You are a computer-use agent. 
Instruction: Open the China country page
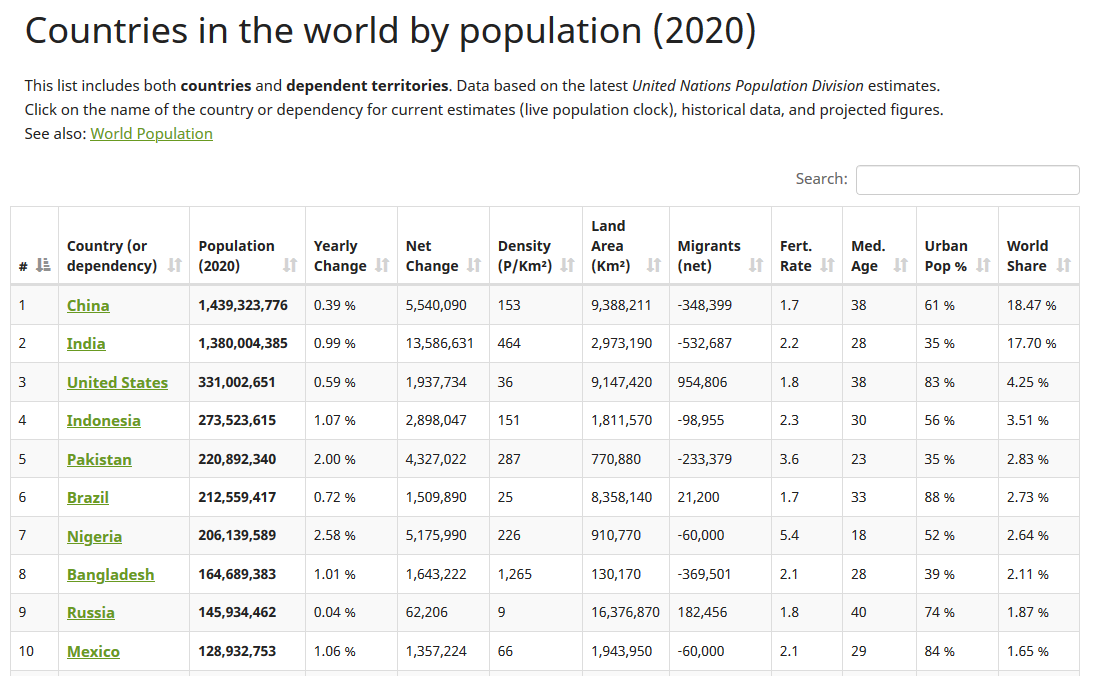(x=87, y=305)
